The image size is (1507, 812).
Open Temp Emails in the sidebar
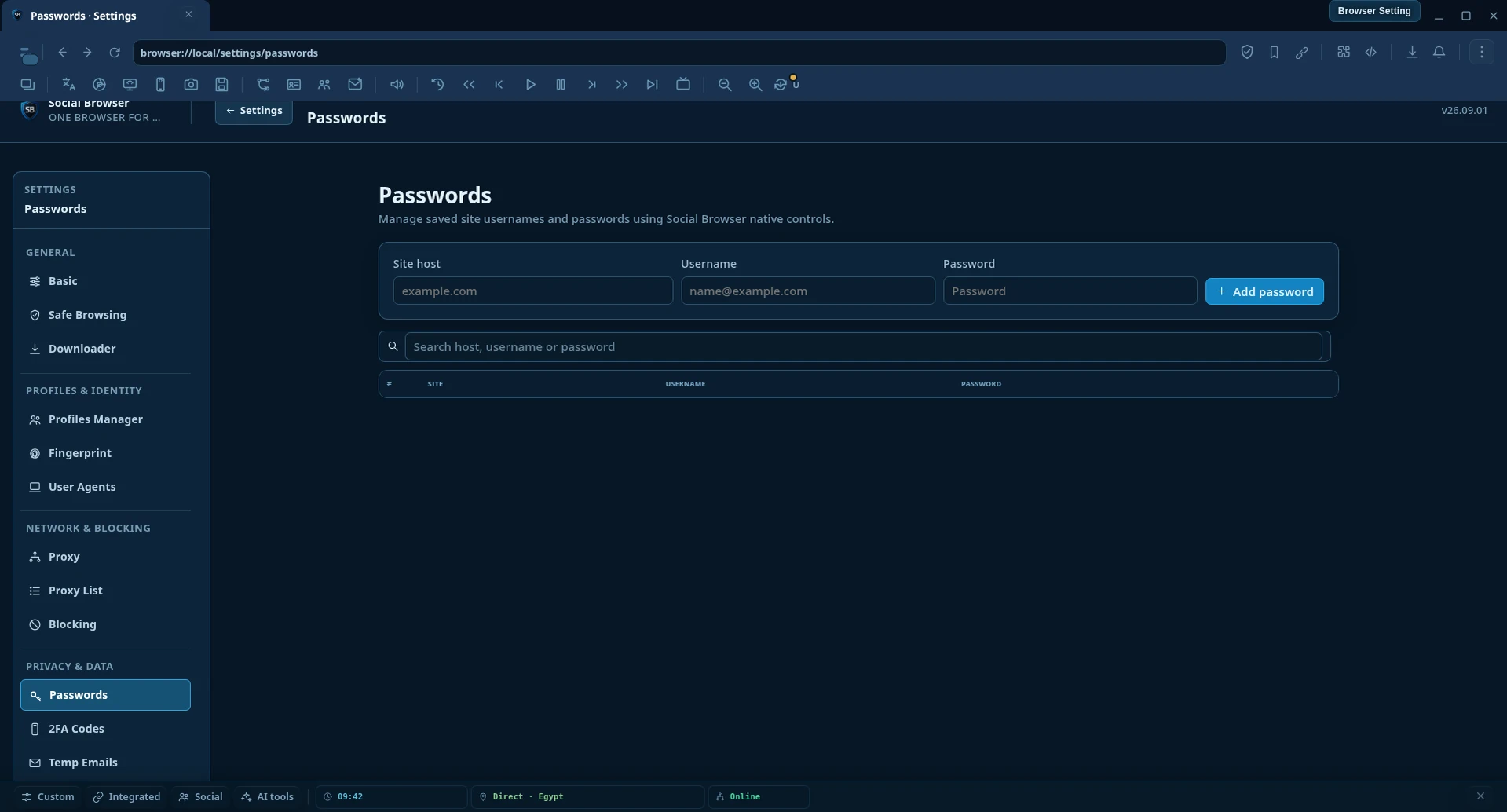pos(105,763)
